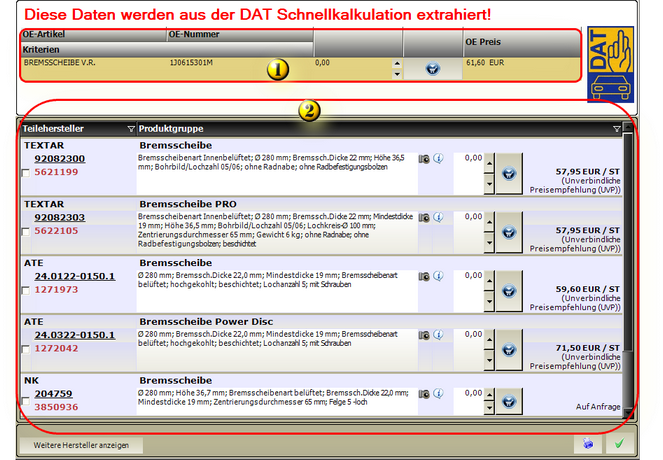
Task: Open the part number link 204759
Action: click(53, 394)
